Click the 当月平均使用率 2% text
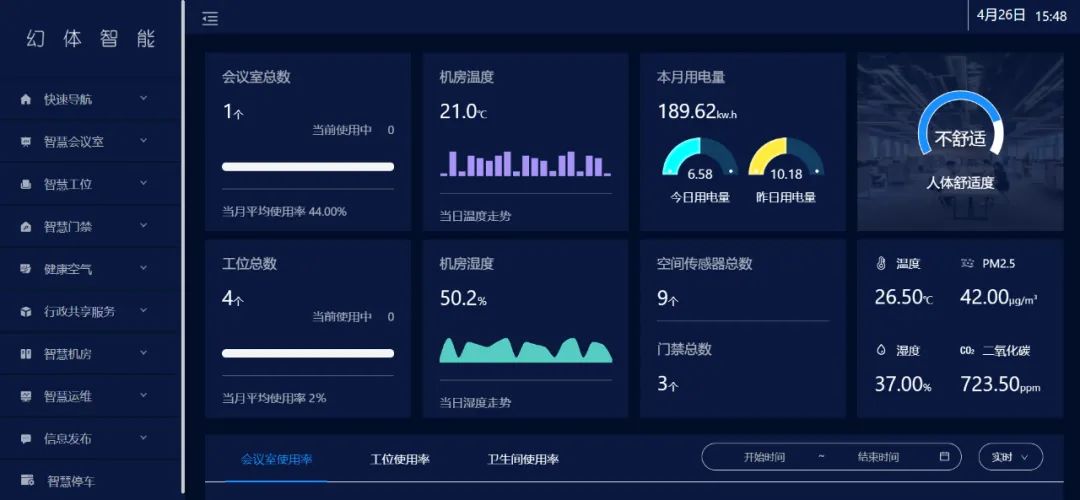 pos(273,398)
